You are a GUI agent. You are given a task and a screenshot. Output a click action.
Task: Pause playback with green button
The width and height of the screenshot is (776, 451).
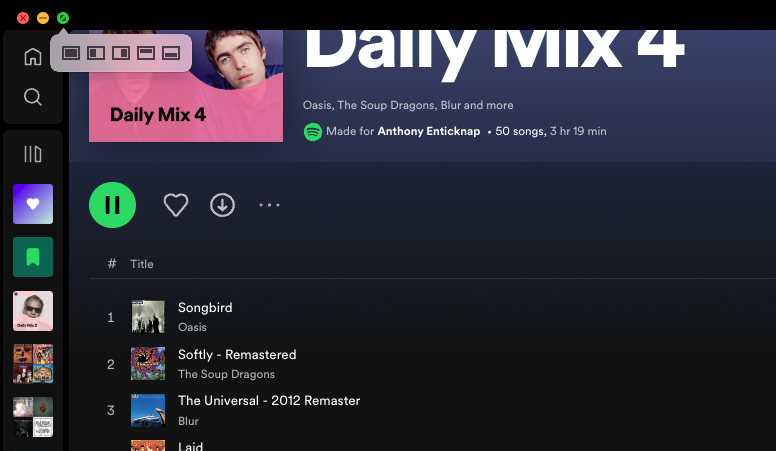pos(112,205)
